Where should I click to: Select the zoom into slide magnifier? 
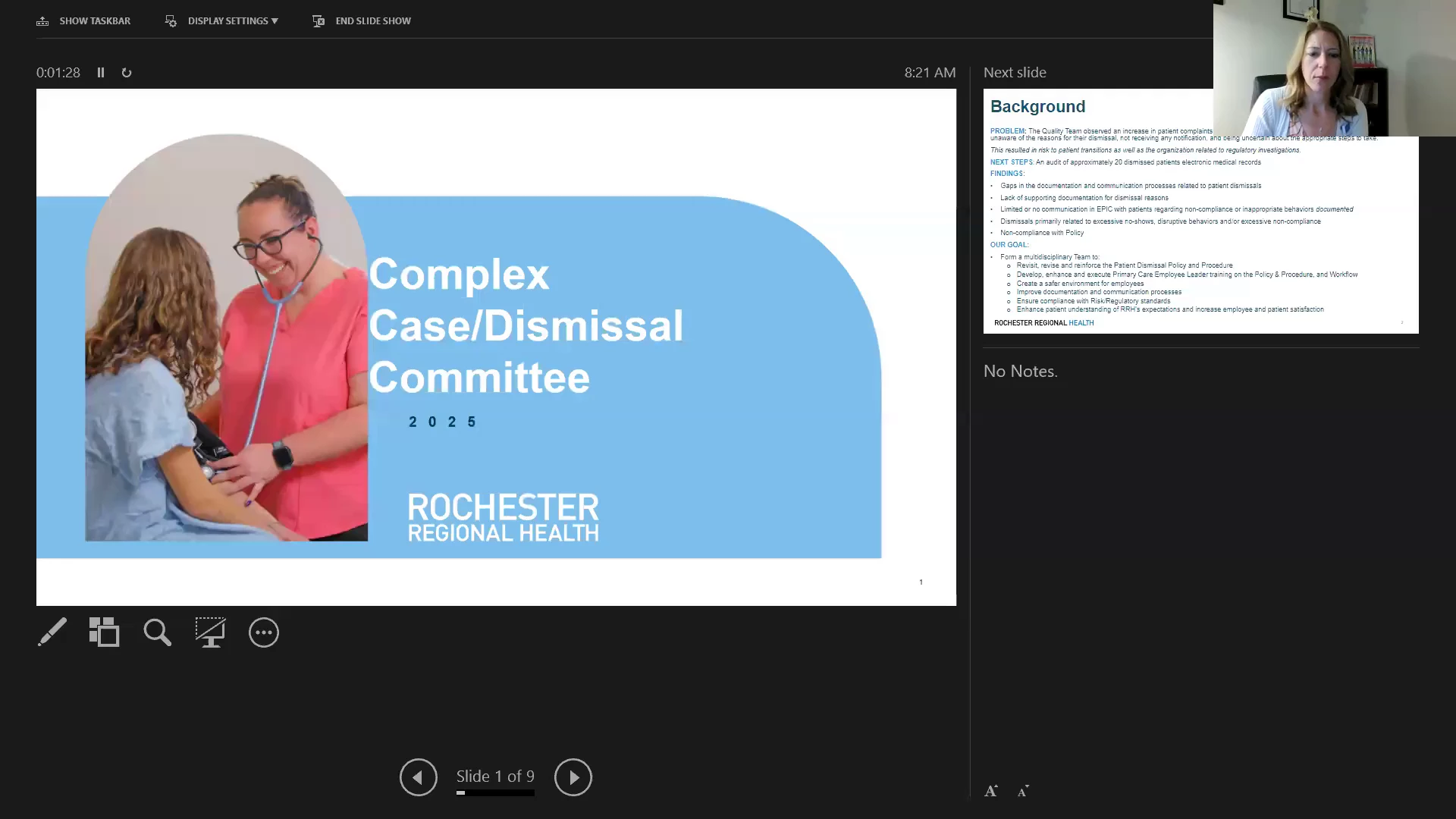(158, 632)
